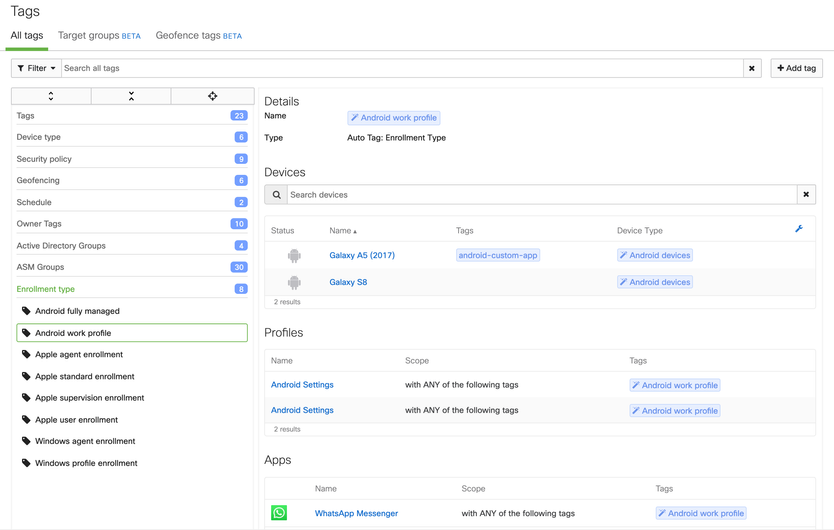Click the crosshair locate tag button

click(x=212, y=96)
